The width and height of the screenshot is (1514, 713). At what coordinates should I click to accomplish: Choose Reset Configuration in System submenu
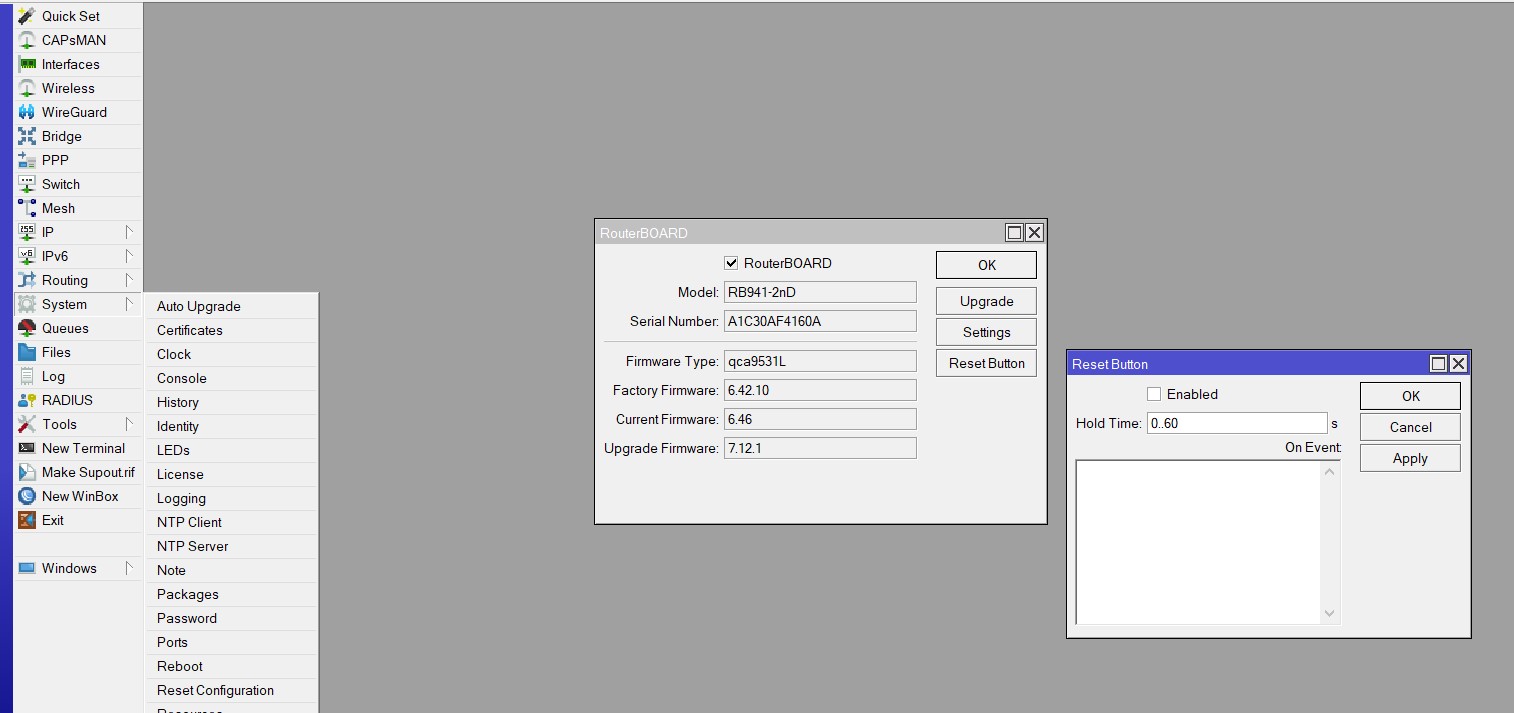(232, 690)
